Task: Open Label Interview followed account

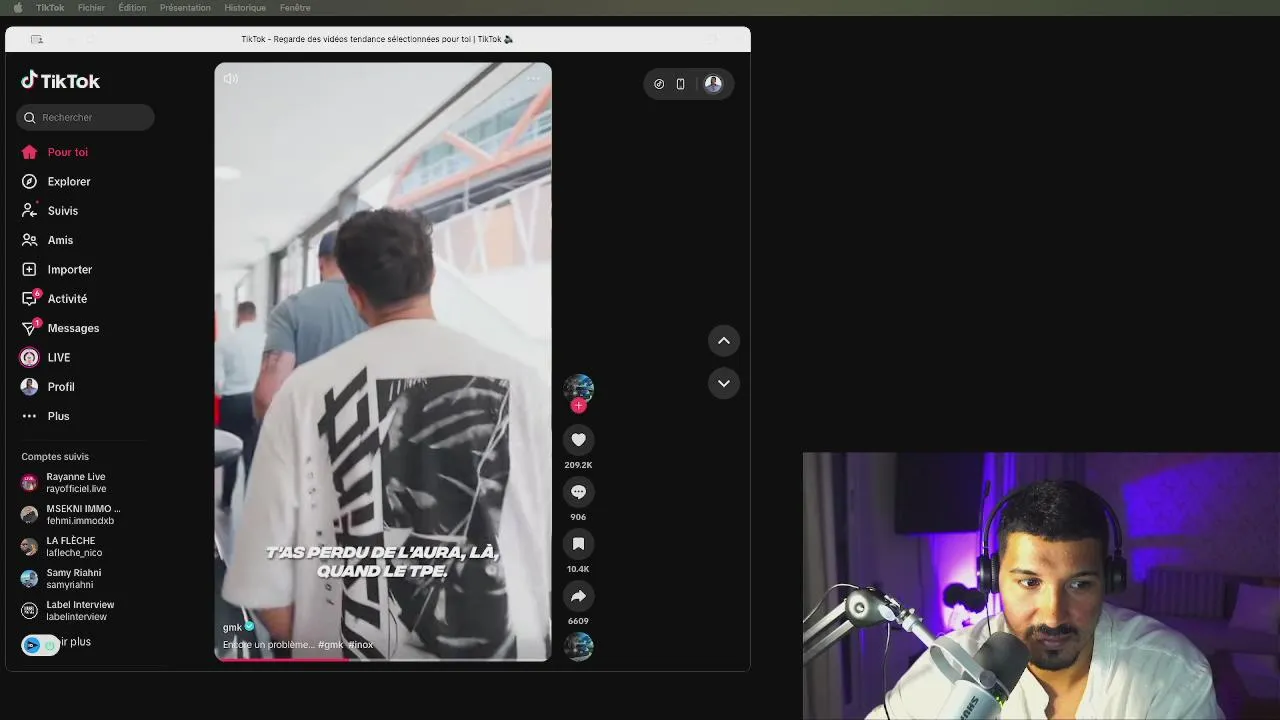Action: tap(70, 611)
